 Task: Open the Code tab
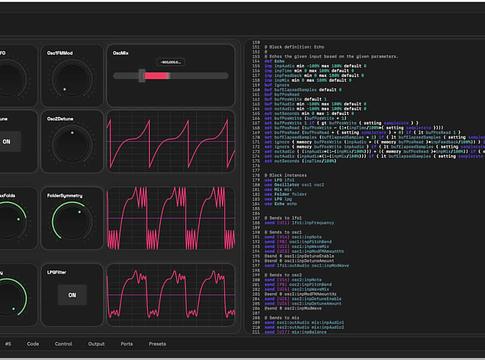[x=33, y=344]
